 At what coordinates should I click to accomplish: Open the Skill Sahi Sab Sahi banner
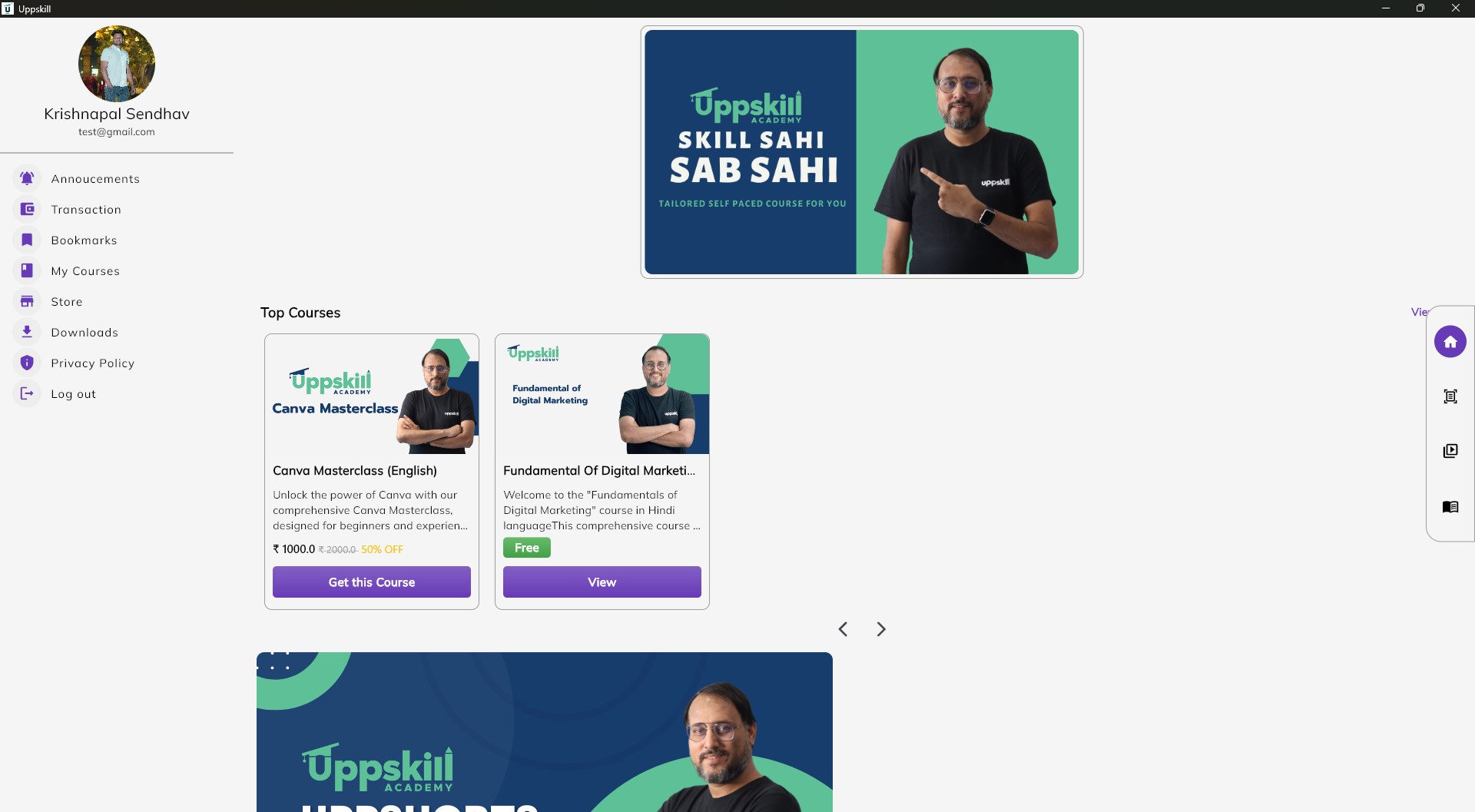pyautogui.click(x=862, y=152)
